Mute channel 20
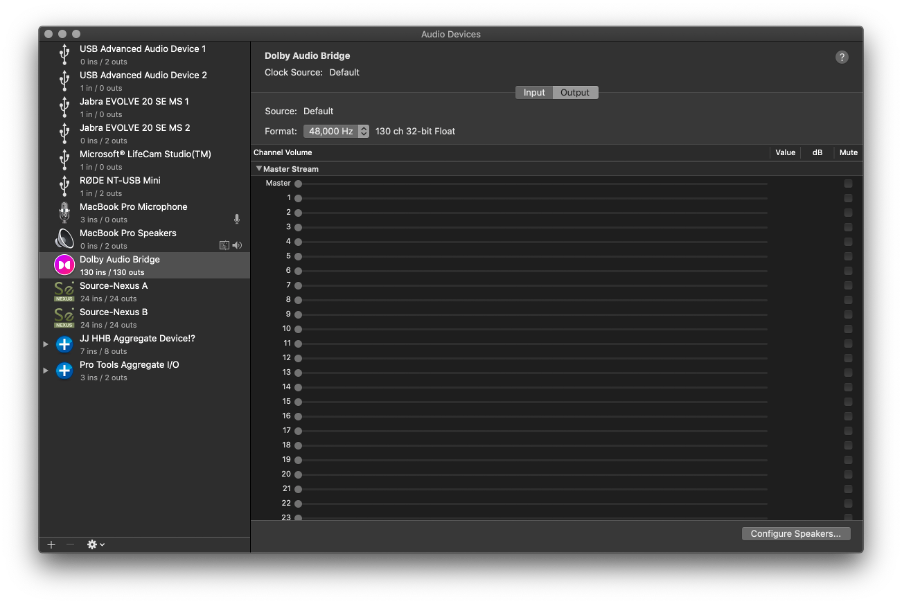Image resolution: width=902 pixels, height=604 pixels. click(x=848, y=474)
